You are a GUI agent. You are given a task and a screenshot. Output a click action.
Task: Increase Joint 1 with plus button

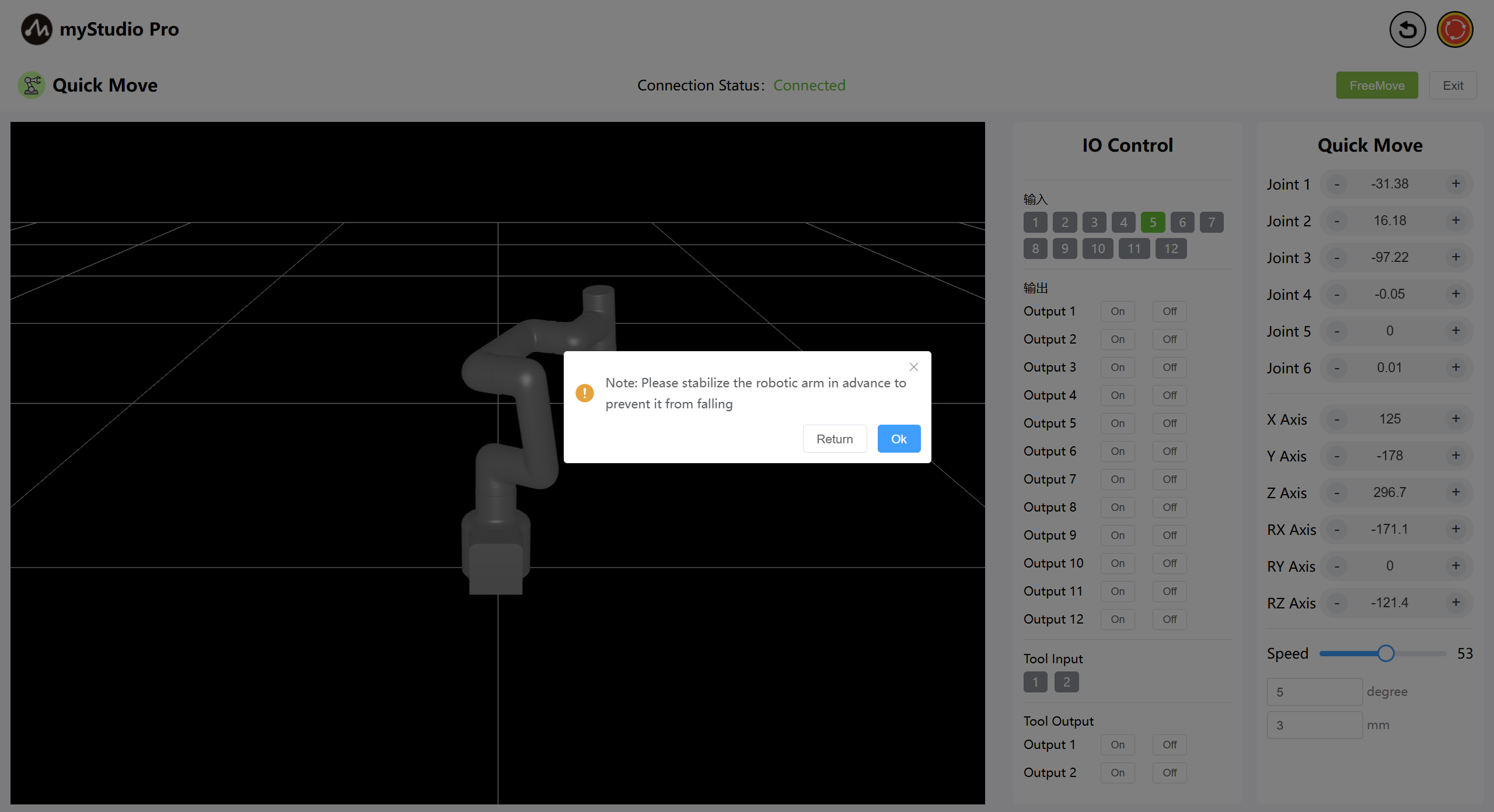point(1456,184)
